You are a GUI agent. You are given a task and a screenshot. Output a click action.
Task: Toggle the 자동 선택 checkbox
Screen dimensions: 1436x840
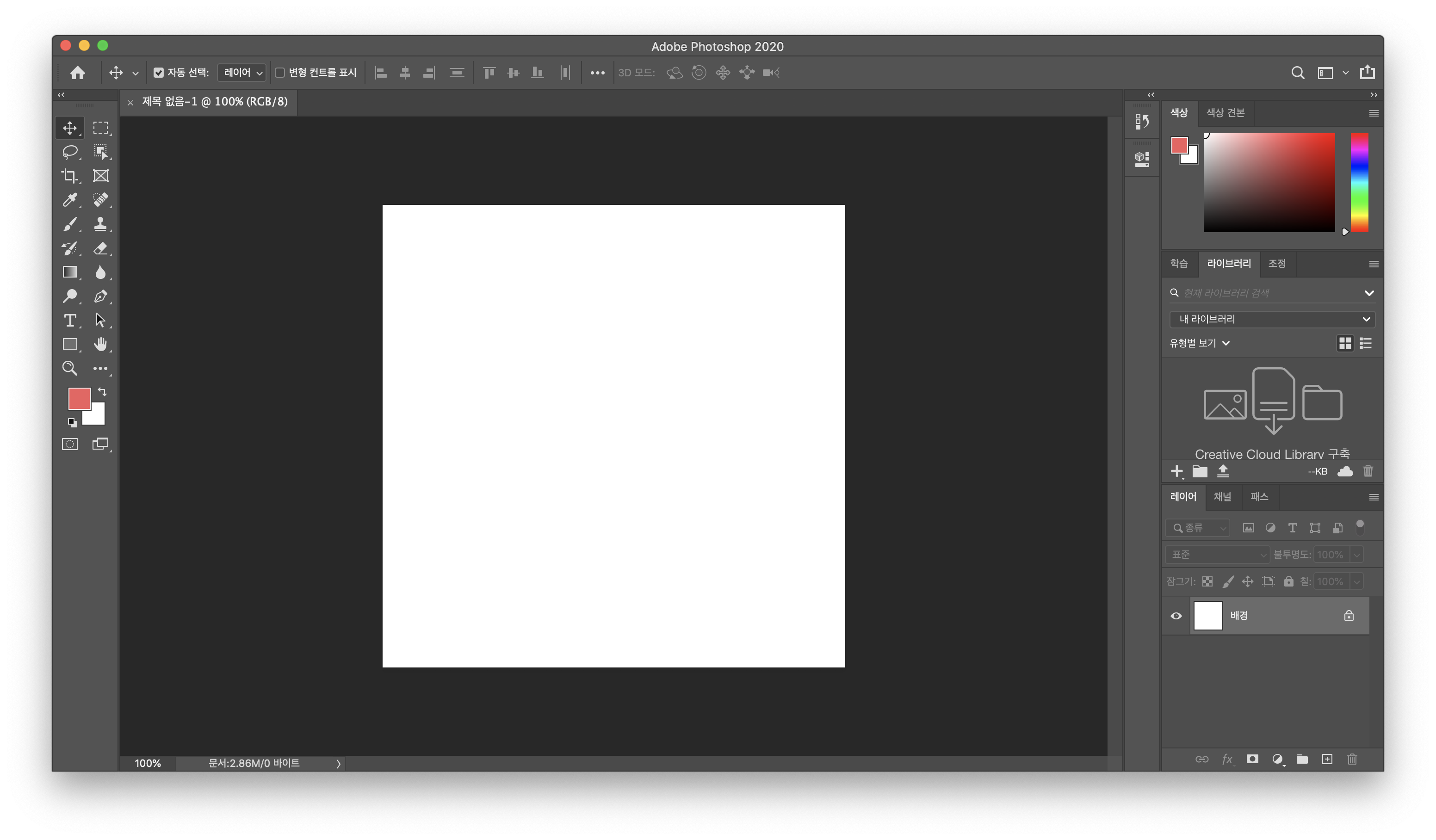[158, 72]
